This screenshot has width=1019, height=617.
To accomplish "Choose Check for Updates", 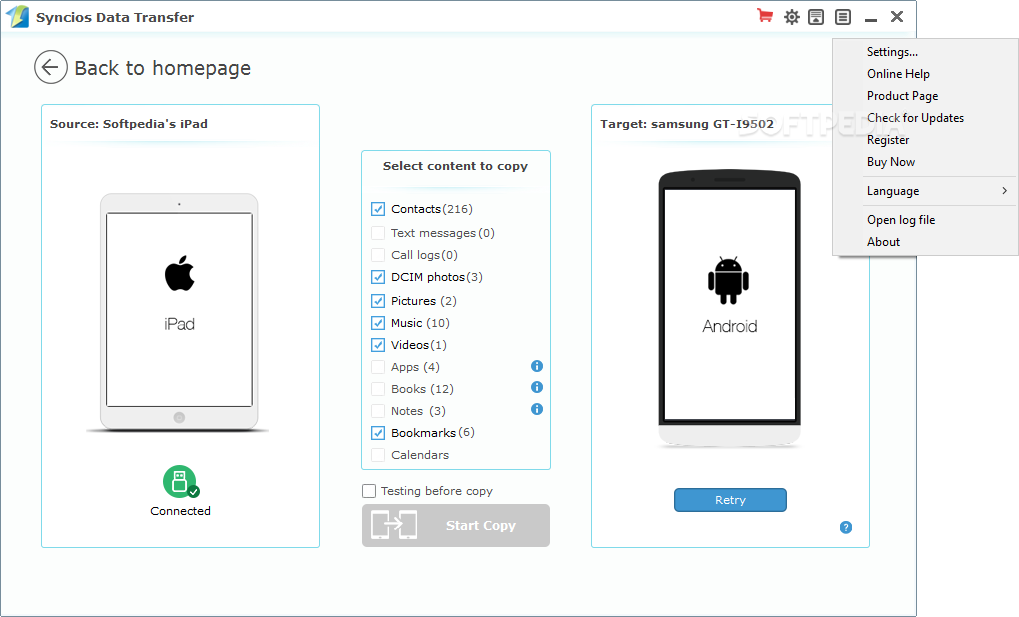I will [x=925, y=118].
